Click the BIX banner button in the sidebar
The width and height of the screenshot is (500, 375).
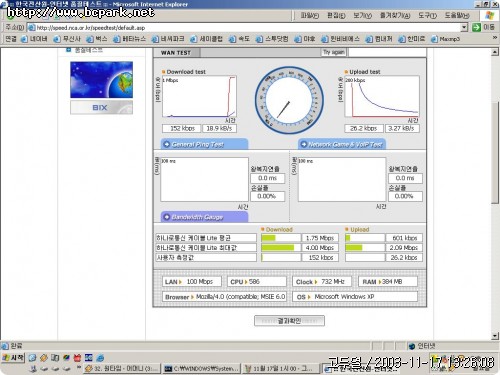pos(101,107)
